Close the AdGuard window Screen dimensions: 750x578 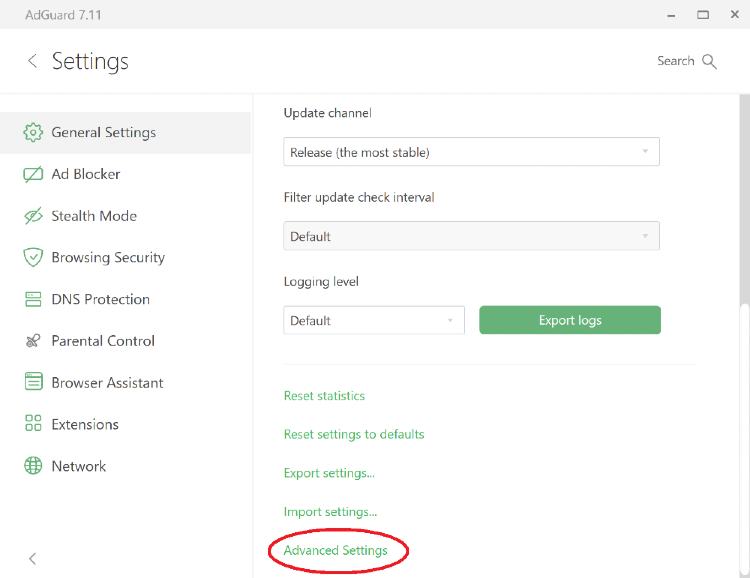coord(735,14)
